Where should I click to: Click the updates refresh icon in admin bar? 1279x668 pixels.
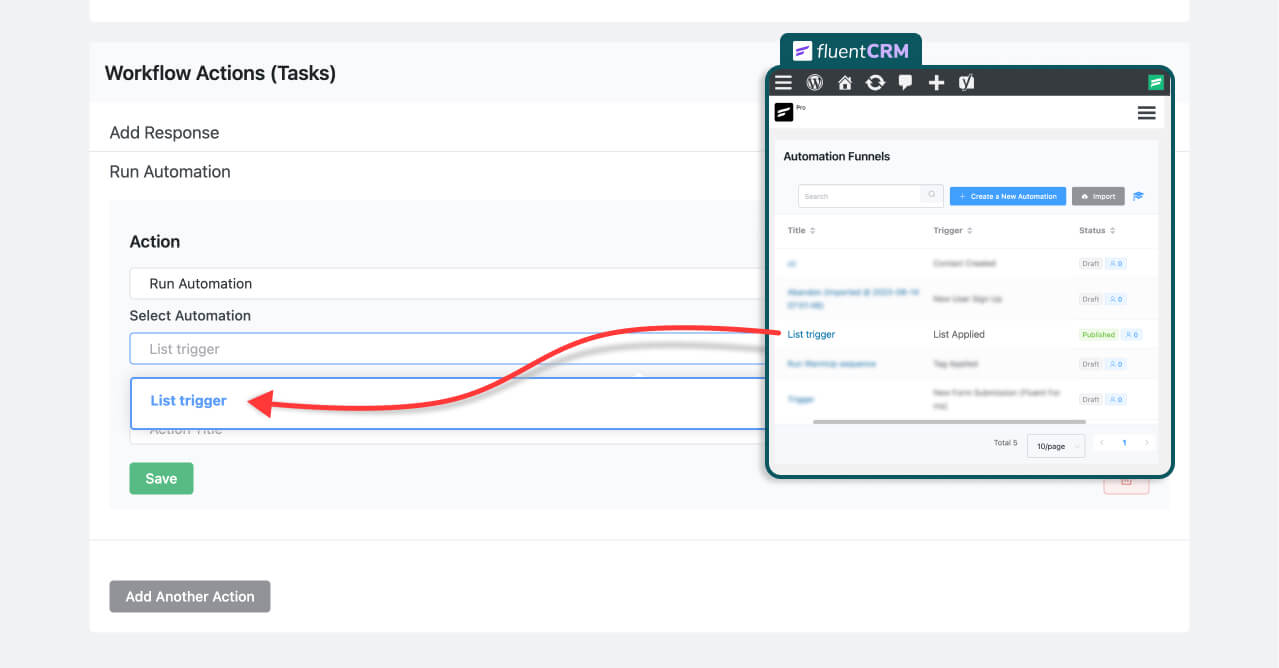point(875,82)
